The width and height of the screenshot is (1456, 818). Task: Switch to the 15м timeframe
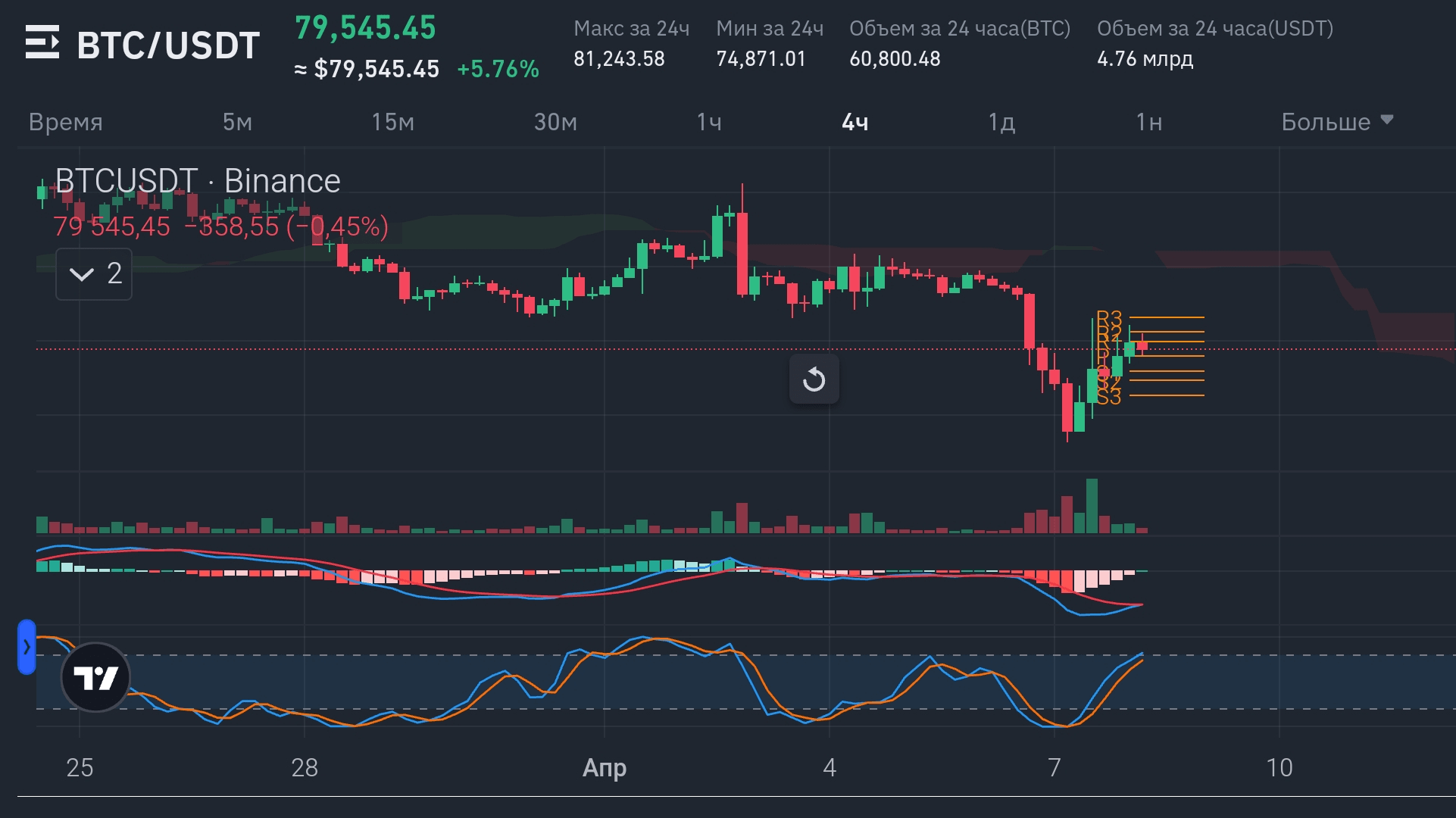tap(392, 122)
